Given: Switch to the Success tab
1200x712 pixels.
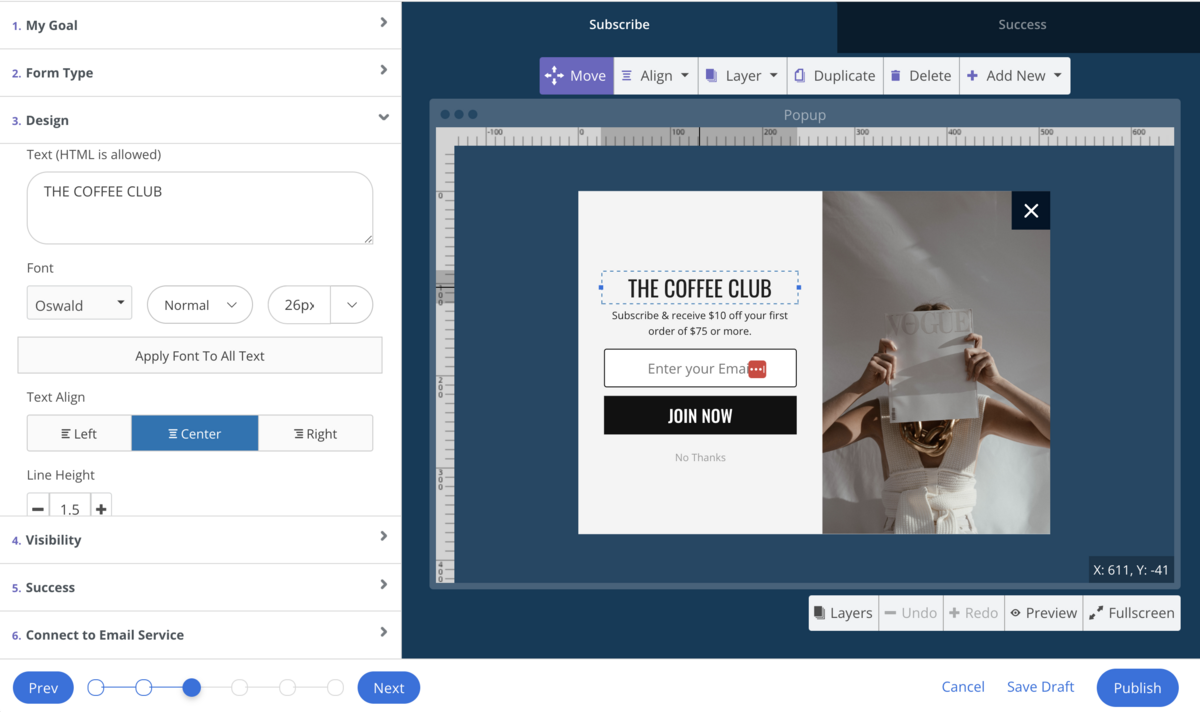Looking at the screenshot, I should click(x=1021, y=25).
